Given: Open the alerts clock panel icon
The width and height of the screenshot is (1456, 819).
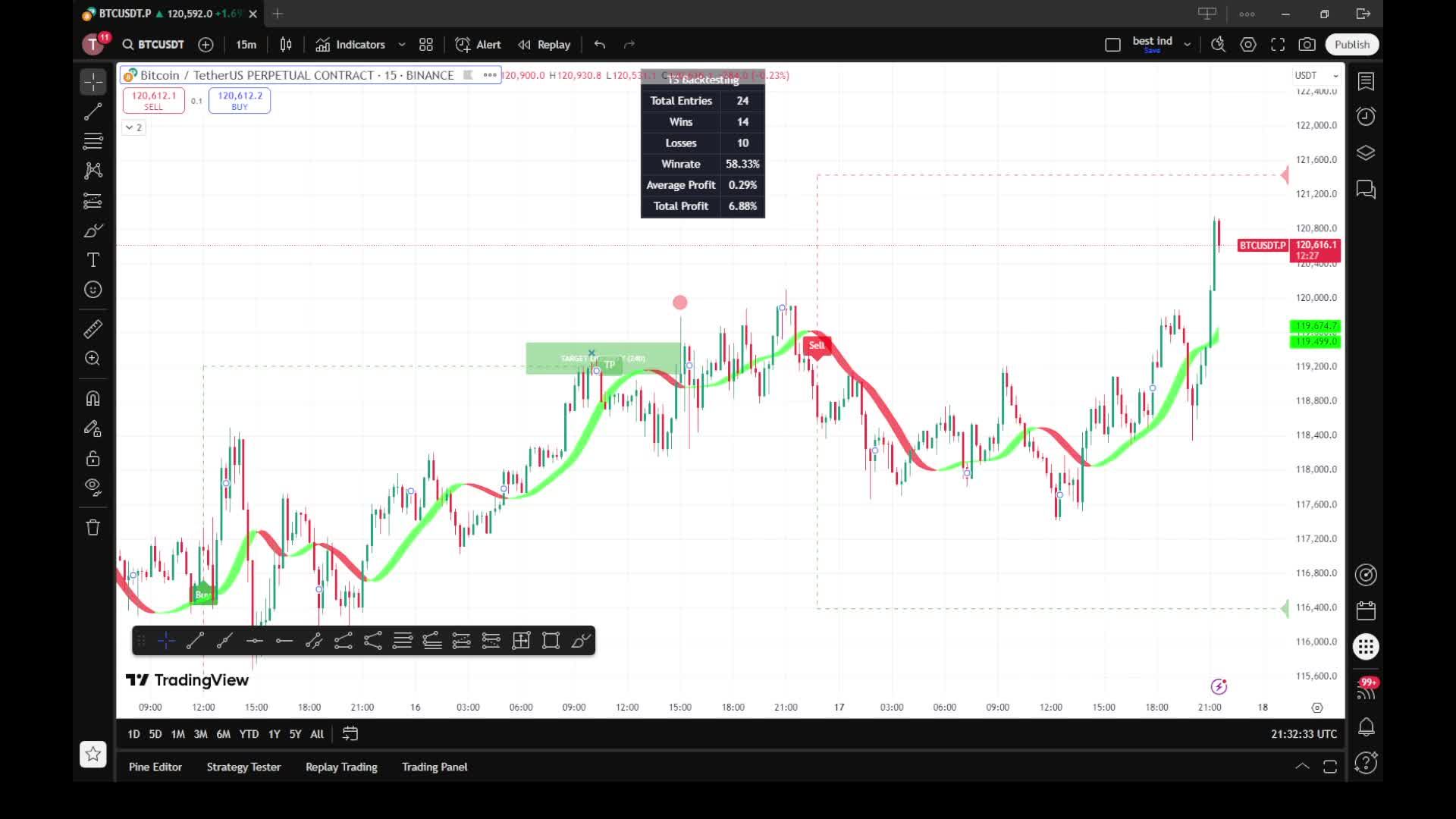Looking at the screenshot, I should point(1366,117).
